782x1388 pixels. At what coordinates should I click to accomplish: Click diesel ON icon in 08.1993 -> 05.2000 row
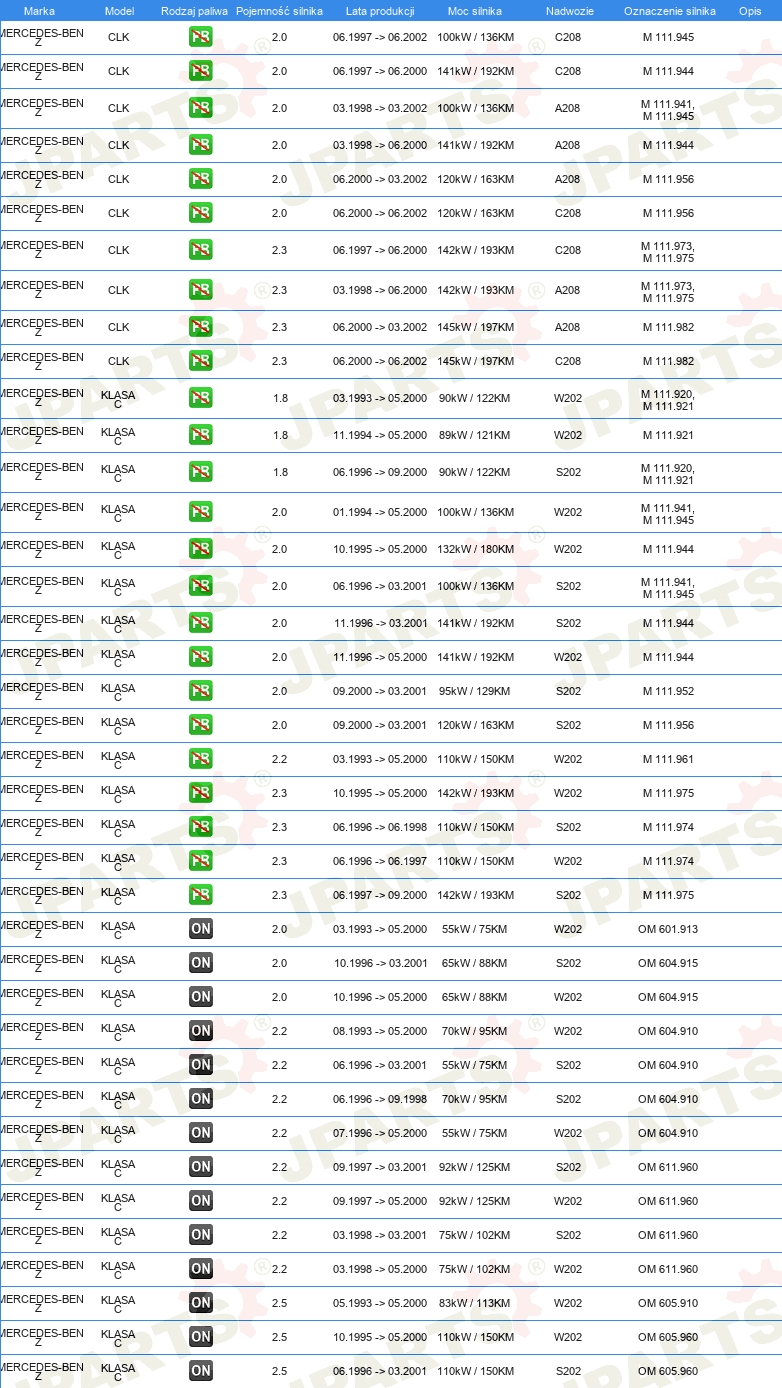tap(201, 1031)
